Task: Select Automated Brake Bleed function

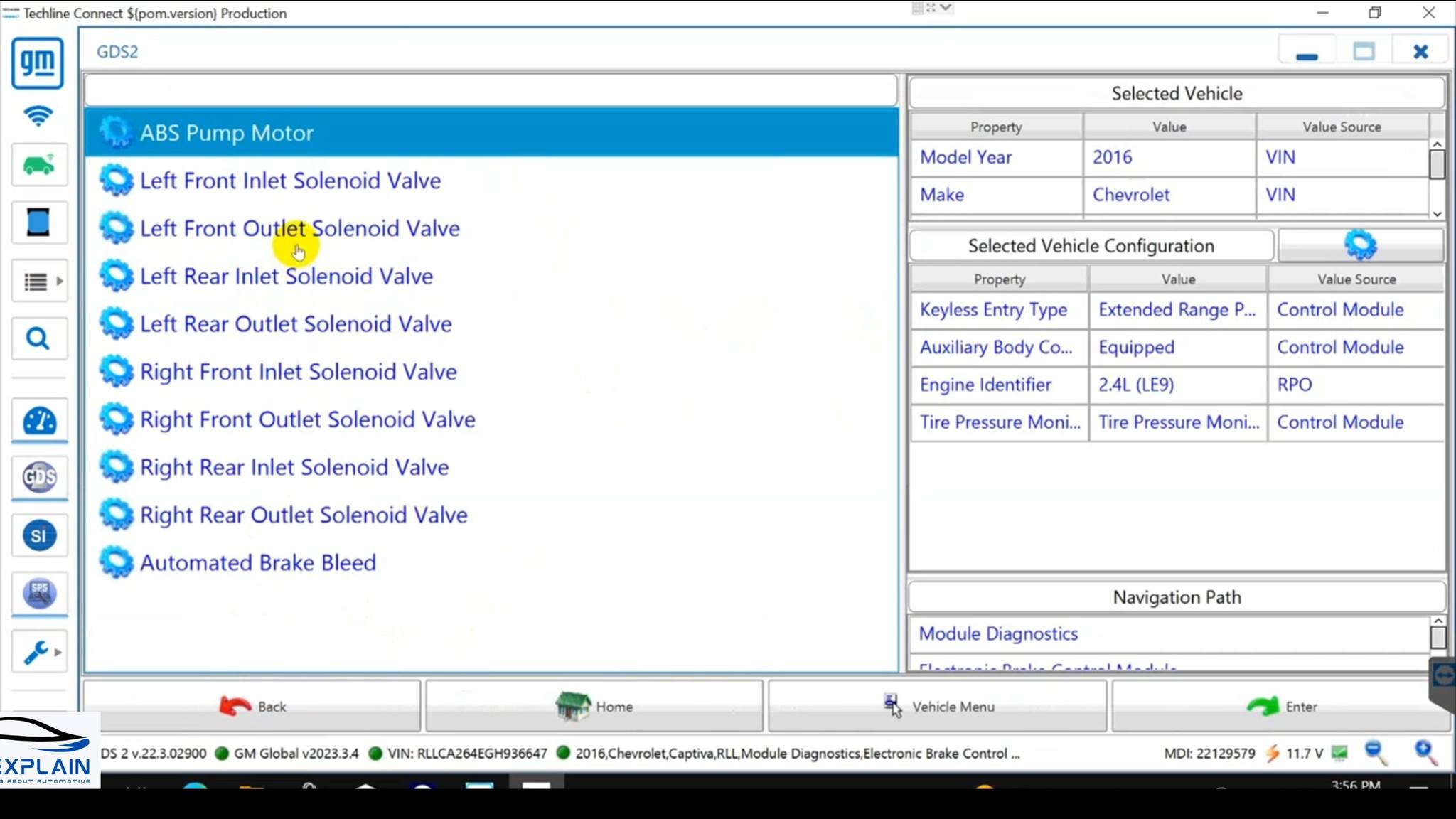Action: [491, 562]
